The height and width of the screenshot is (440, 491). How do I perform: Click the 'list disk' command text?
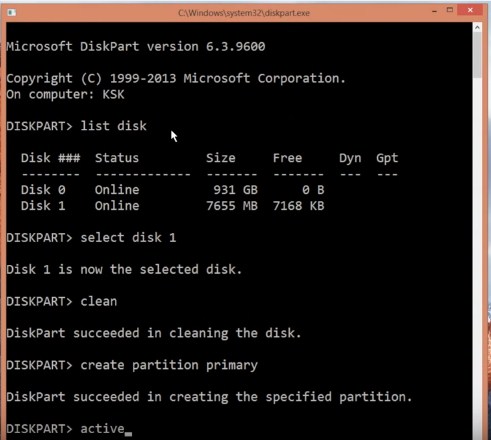(113, 126)
